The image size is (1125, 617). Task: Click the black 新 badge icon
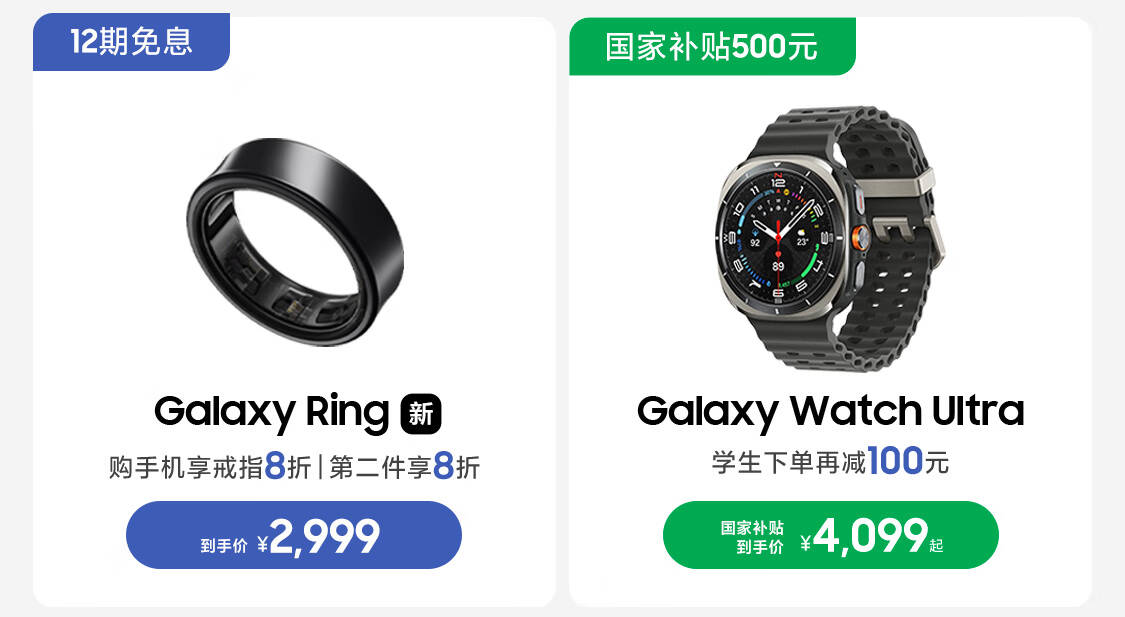pyautogui.click(x=420, y=414)
